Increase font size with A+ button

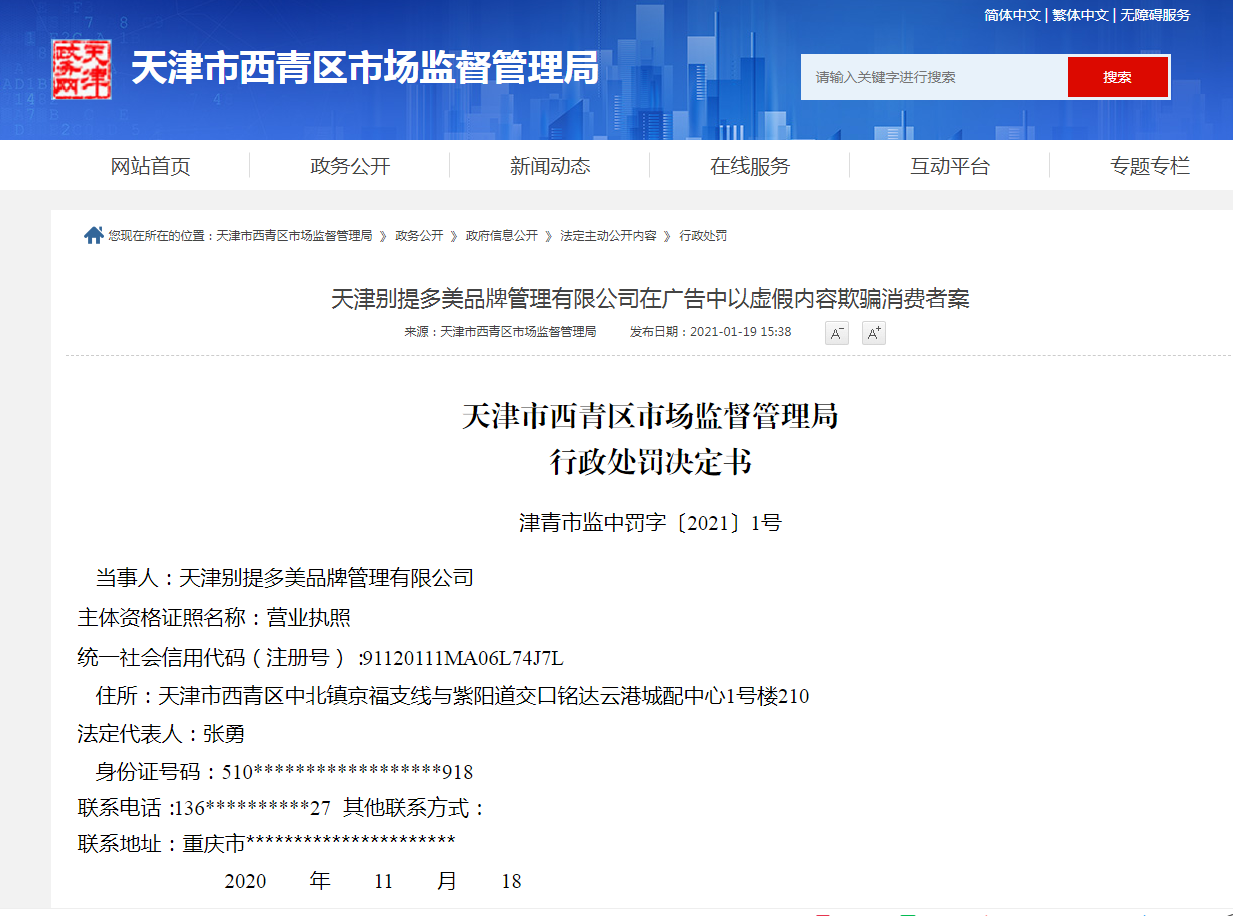[x=874, y=333]
